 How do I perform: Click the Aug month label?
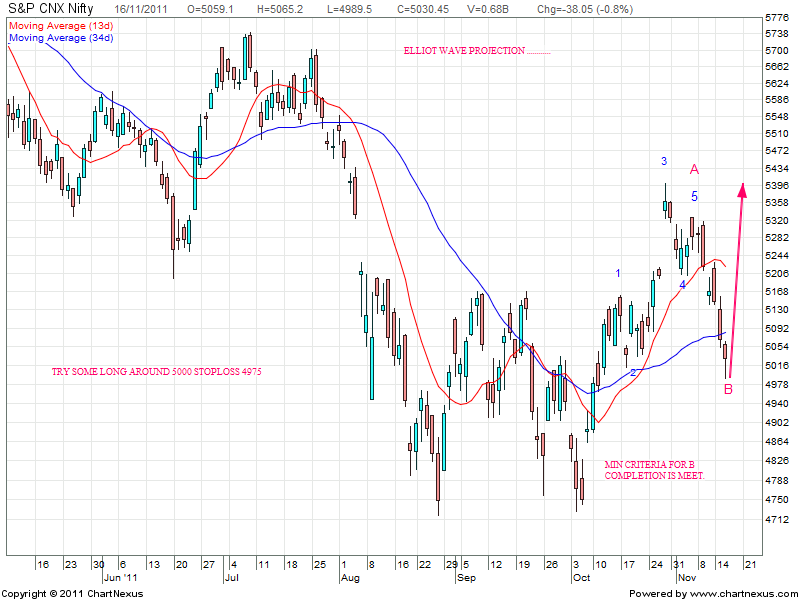[x=350, y=578]
